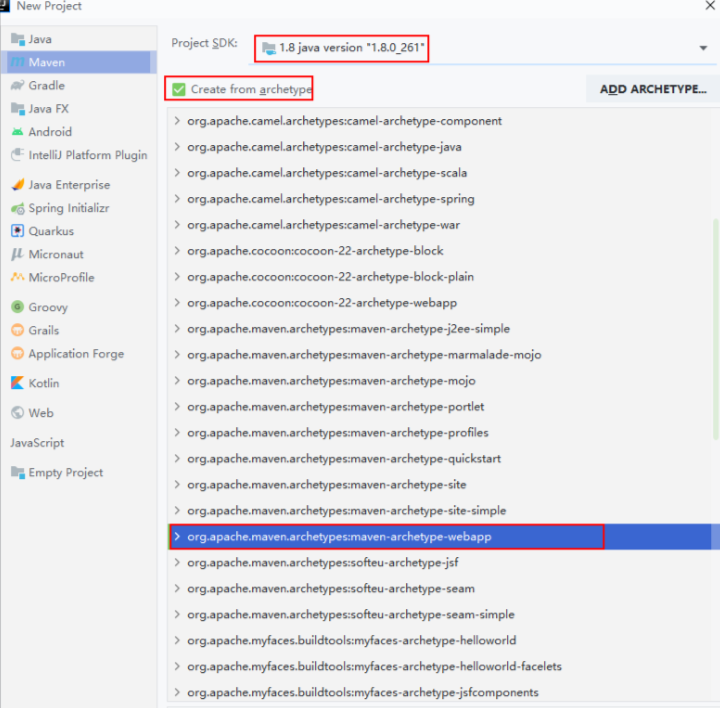Select maven-archetype-profiles entry
The height and width of the screenshot is (708, 720).
[x=338, y=433]
